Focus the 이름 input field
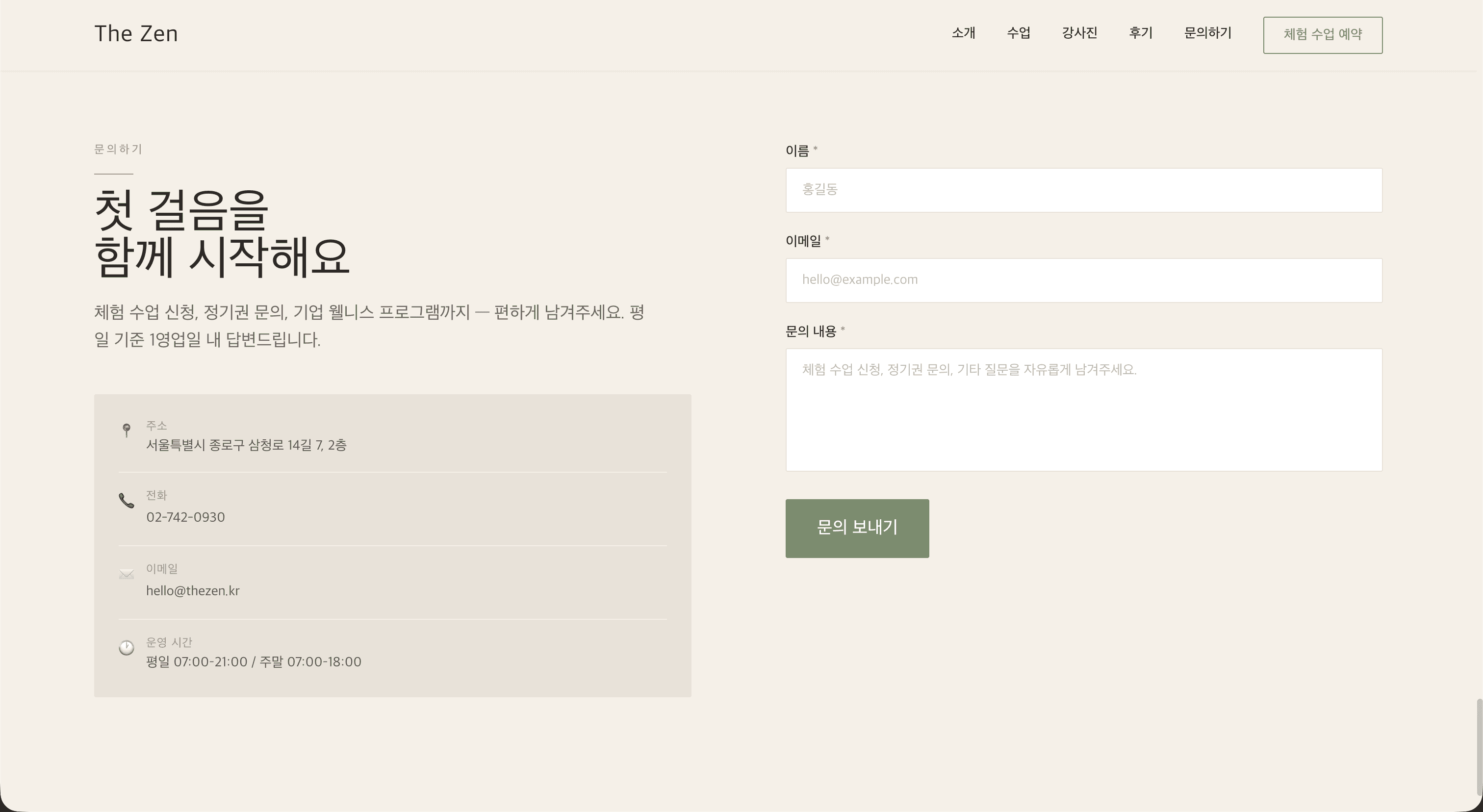The image size is (1483, 812). pyautogui.click(x=1083, y=190)
